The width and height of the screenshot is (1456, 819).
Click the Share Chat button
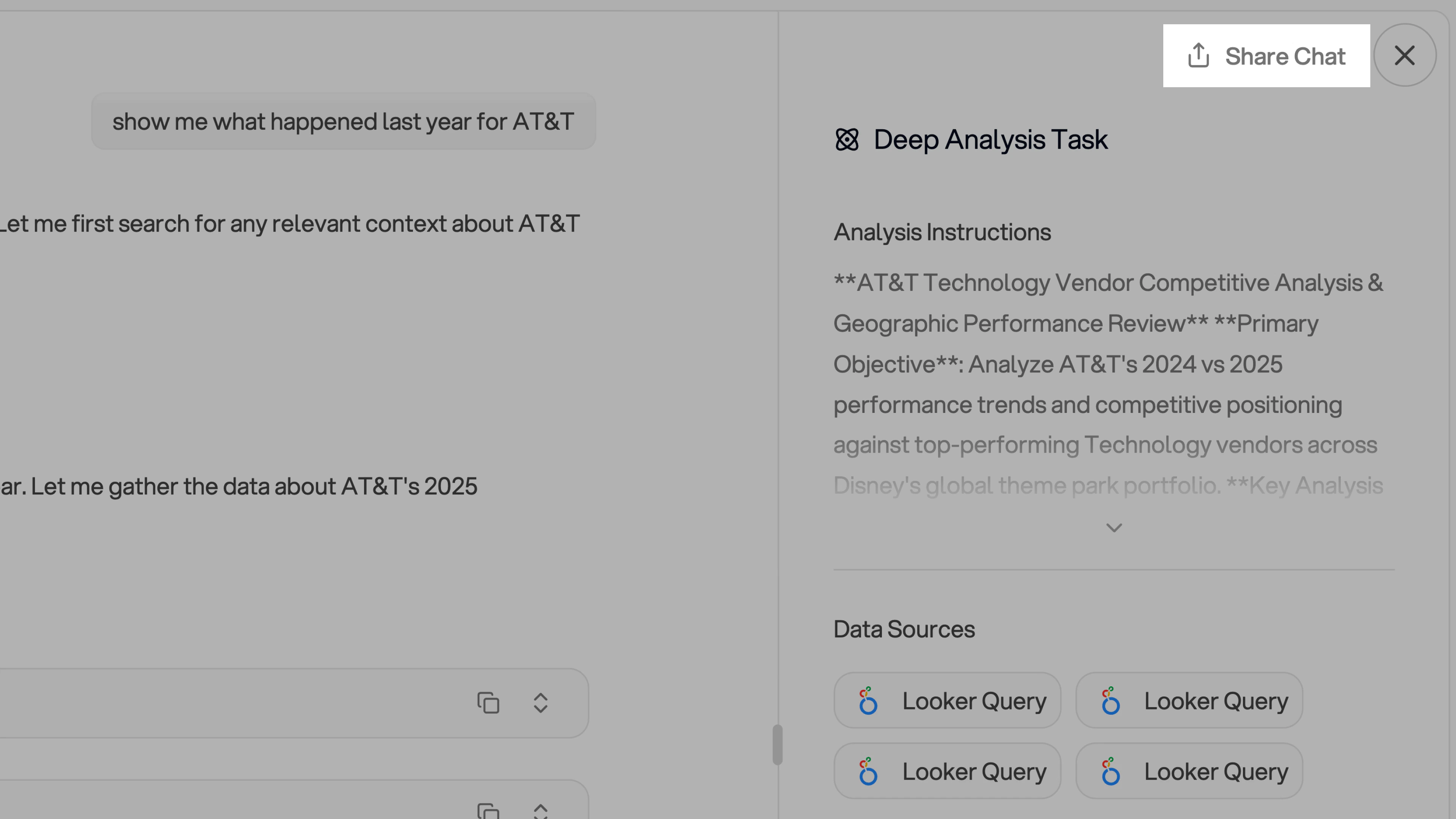coord(1266,56)
